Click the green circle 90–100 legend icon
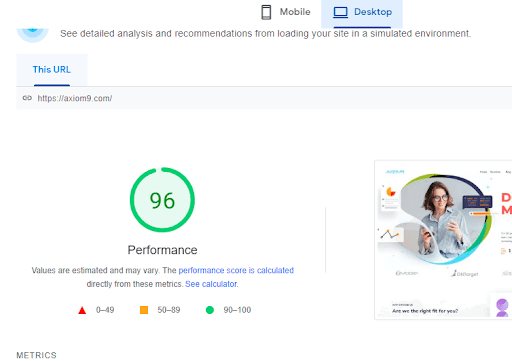512x361 pixels. click(210, 310)
